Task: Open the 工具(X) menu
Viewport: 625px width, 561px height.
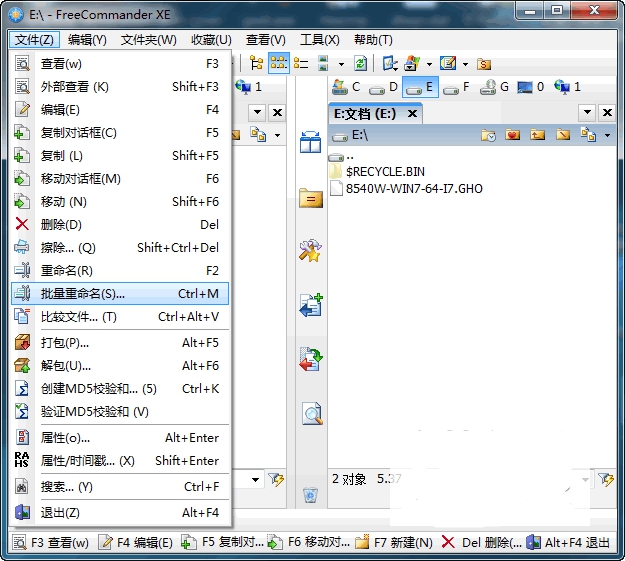Action: [320, 39]
